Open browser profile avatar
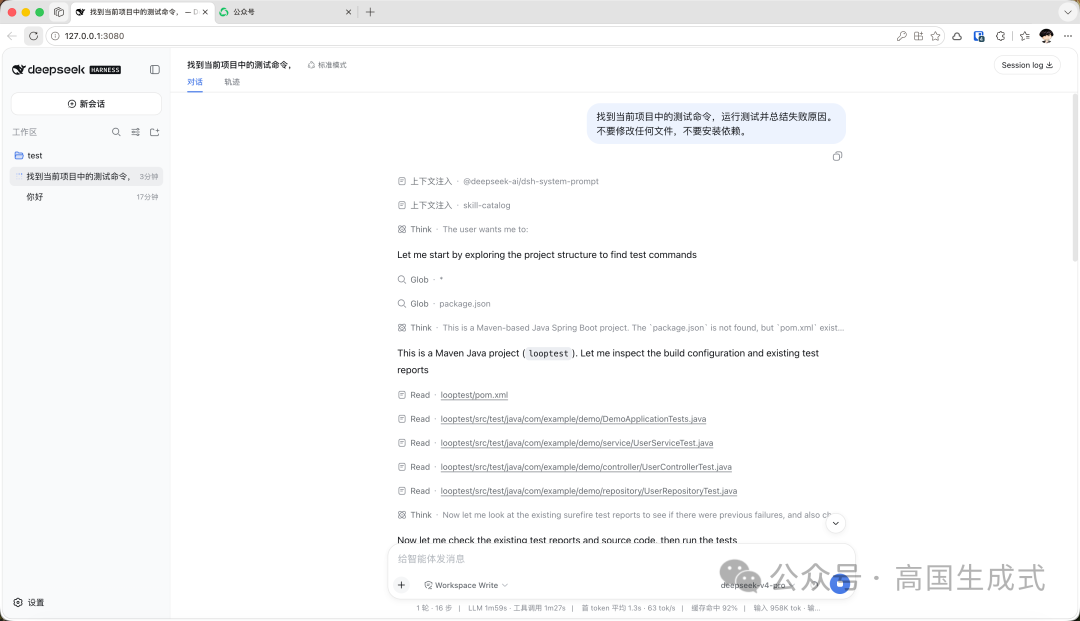 pos(1046,36)
